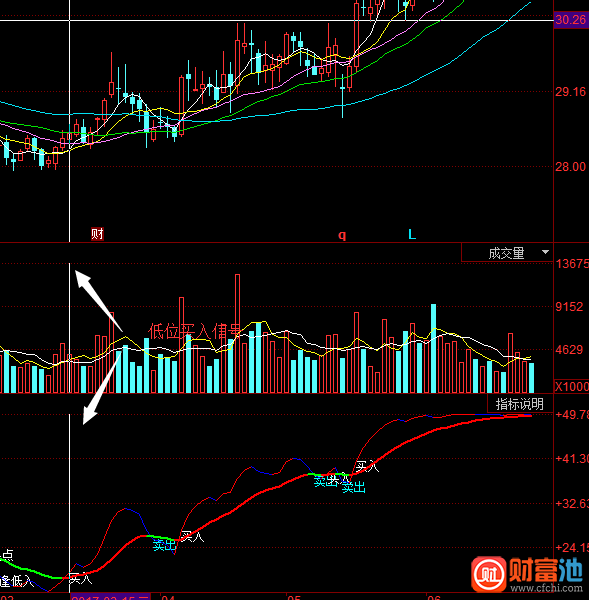Viewport: 589px width, 600px height.
Task: Click the upward-pointing white arrow annotation
Action: click(x=98, y=300)
